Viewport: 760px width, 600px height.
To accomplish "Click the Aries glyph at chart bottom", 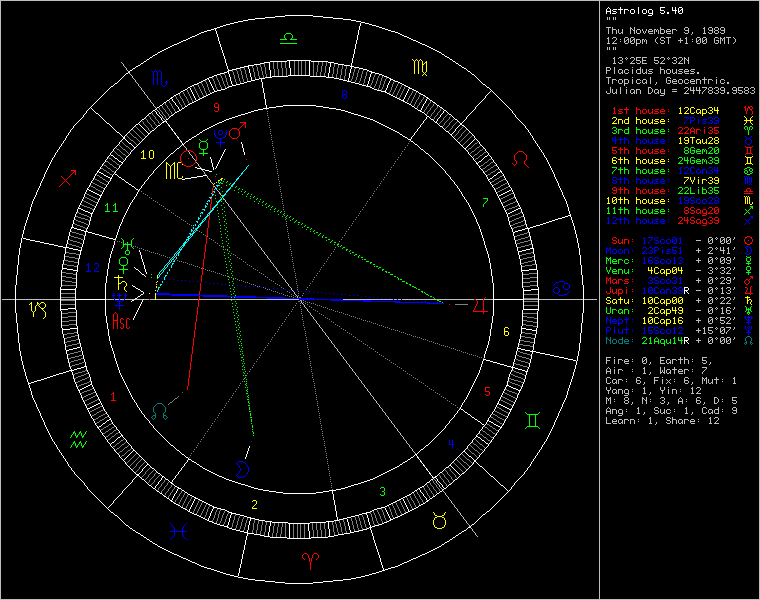I will pos(307,558).
